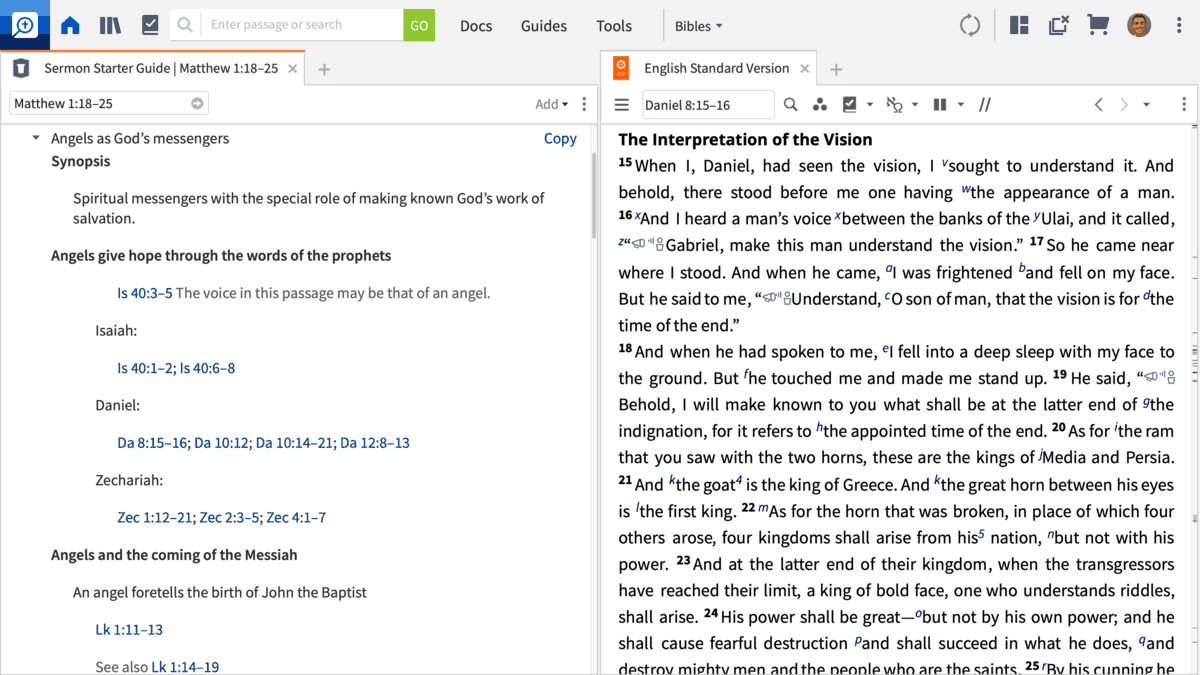Click the sync refresh icon
The image size is (1200, 675).
pyautogui.click(x=970, y=26)
